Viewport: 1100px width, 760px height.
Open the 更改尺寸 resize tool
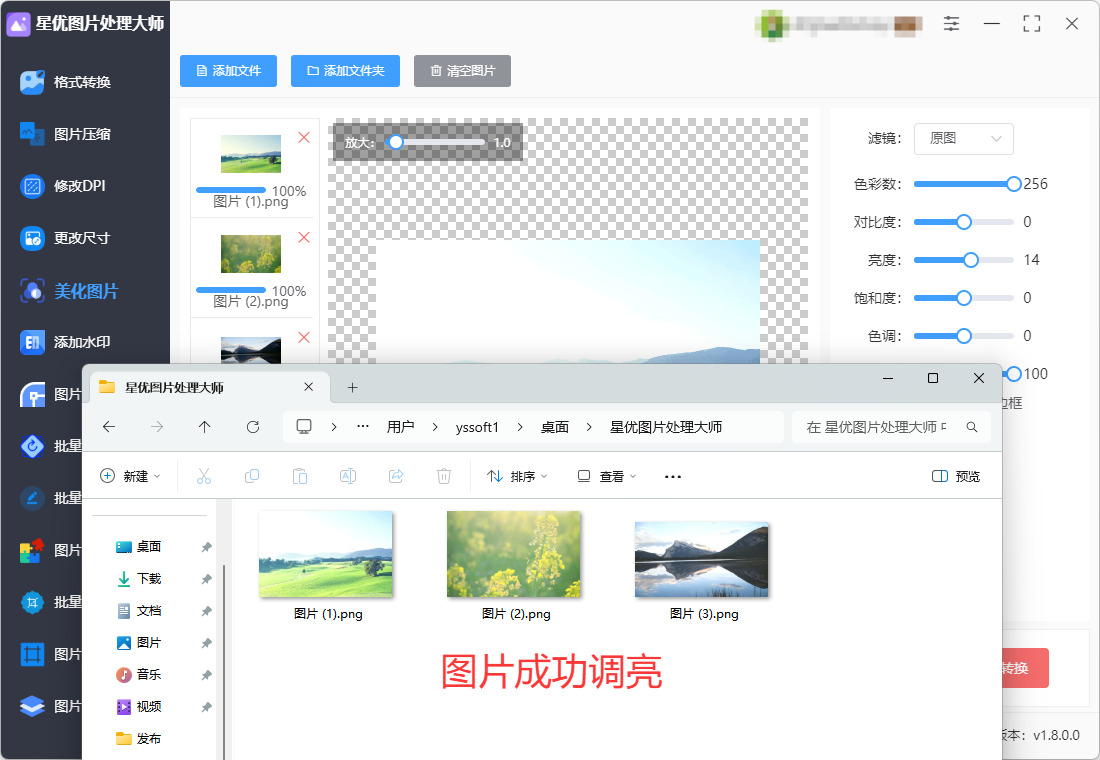[66, 238]
